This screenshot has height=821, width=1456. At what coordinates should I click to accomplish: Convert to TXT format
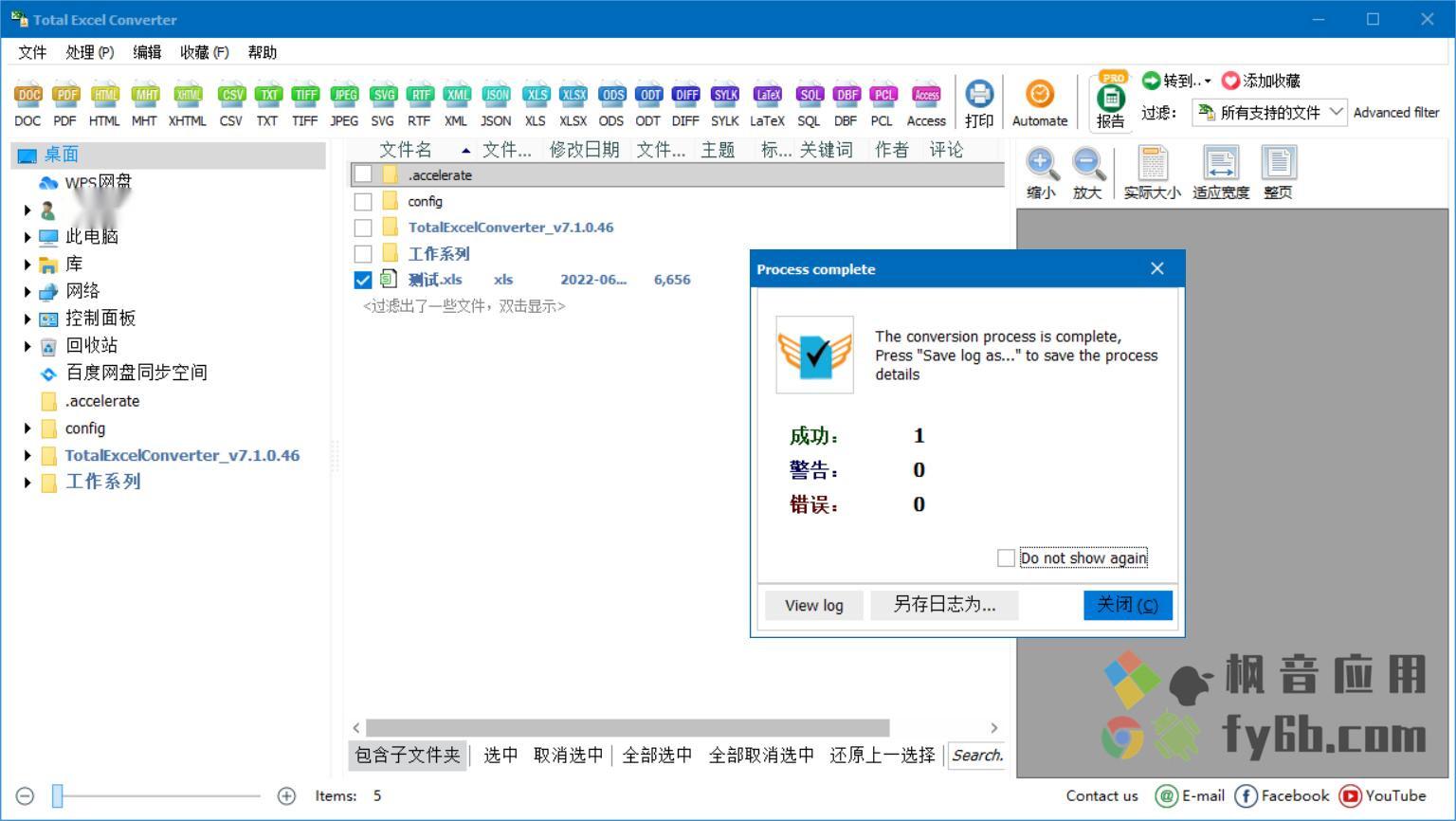coord(268,104)
